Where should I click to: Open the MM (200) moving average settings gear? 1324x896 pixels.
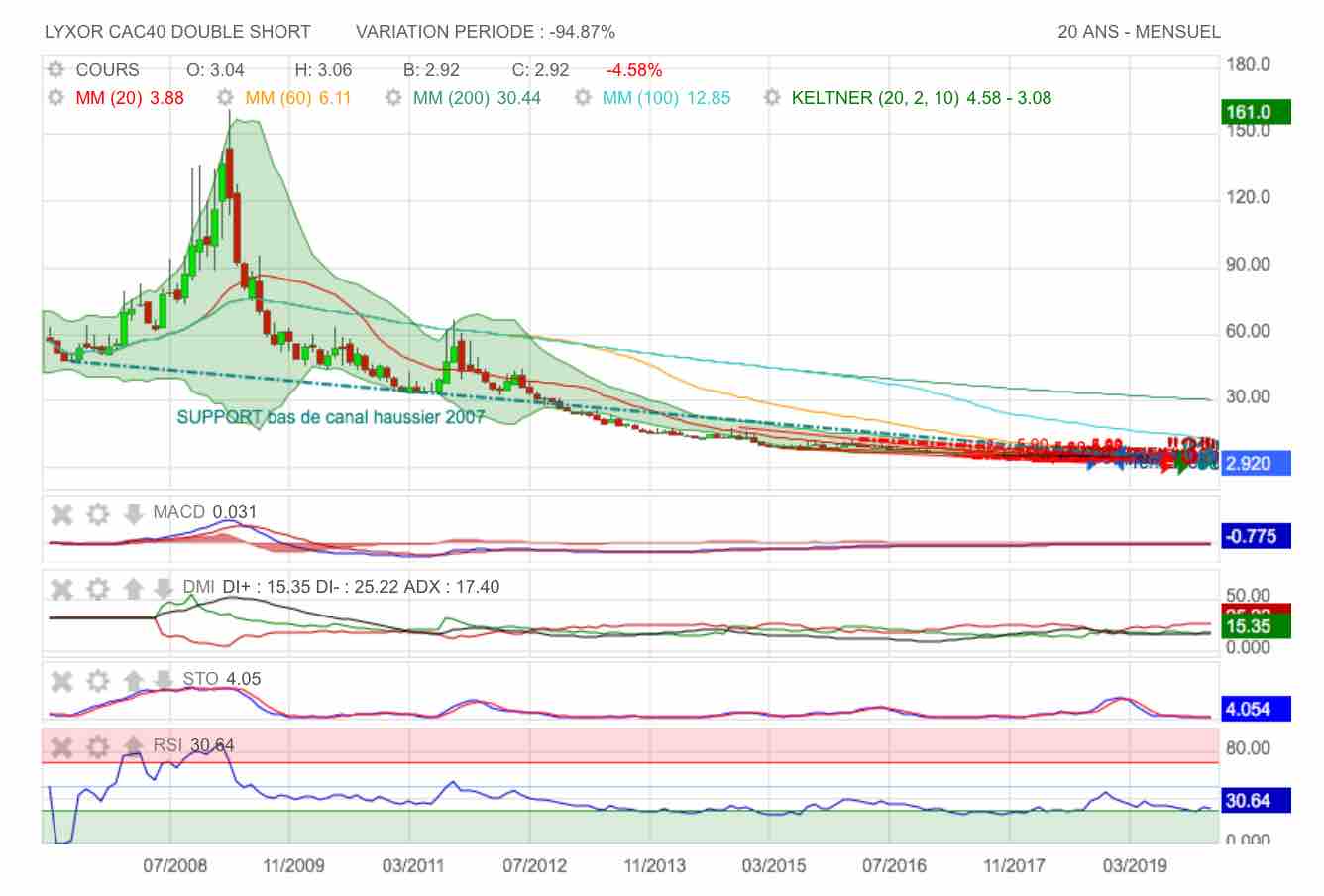point(393,98)
